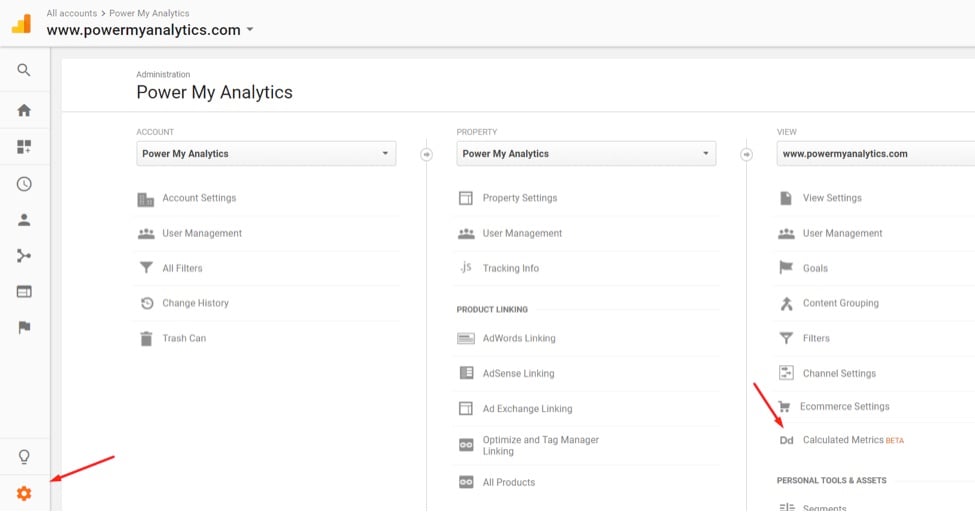
Task: Click arrow connector between Account and Property
Action: (427, 154)
